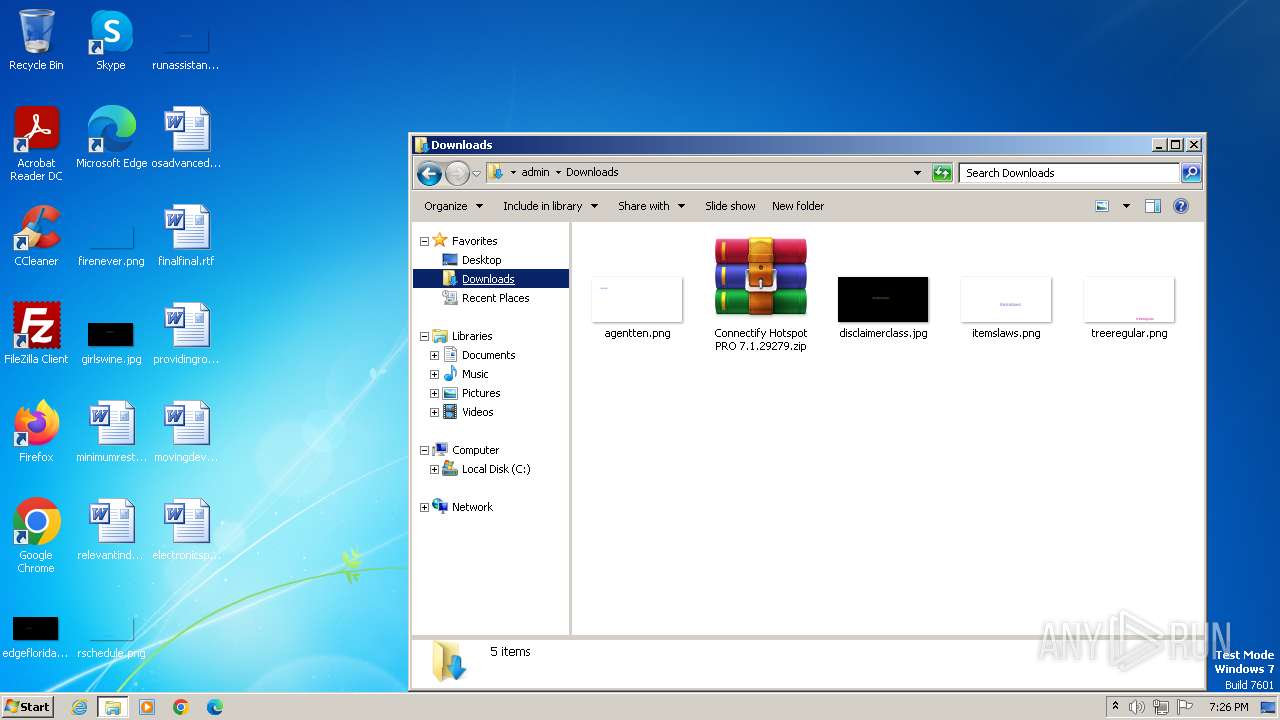Go back in Explorer navigation
The width and height of the screenshot is (1280, 720).
tap(429, 173)
